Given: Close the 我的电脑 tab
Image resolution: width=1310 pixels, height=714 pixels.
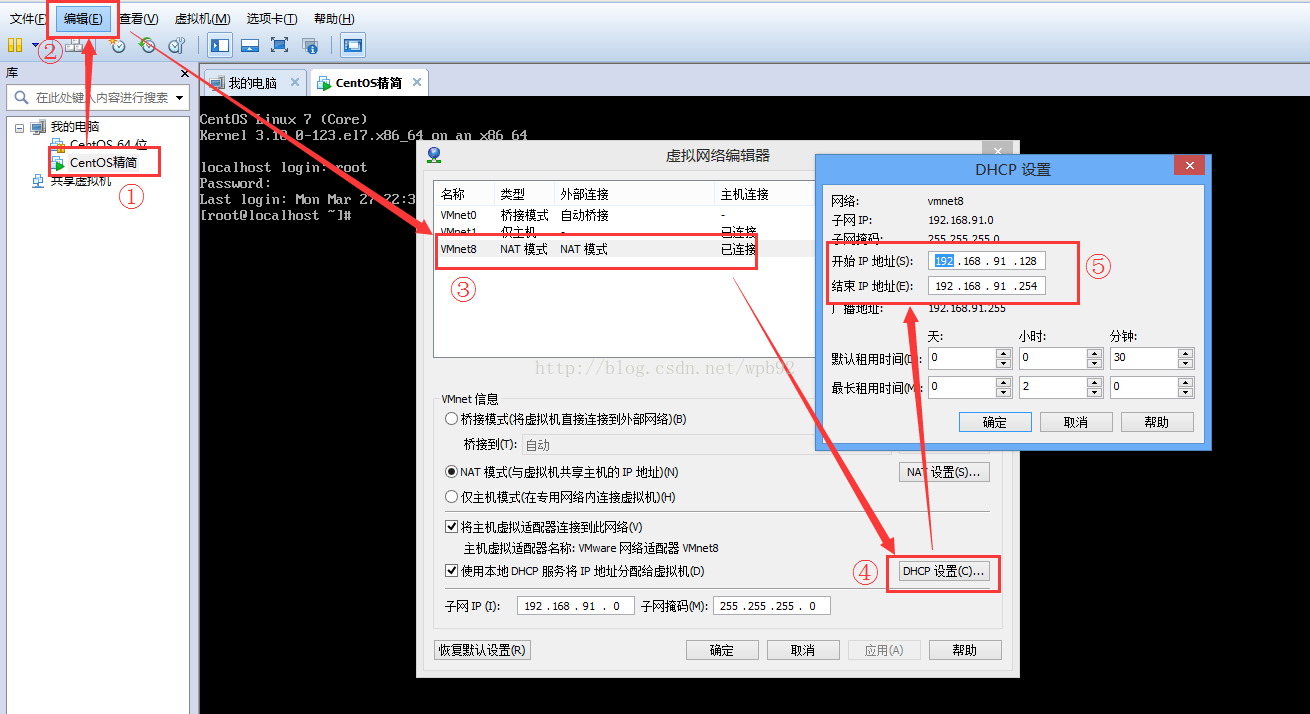Looking at the screenshot, I should pyautogui.click(x=294, y=82).
